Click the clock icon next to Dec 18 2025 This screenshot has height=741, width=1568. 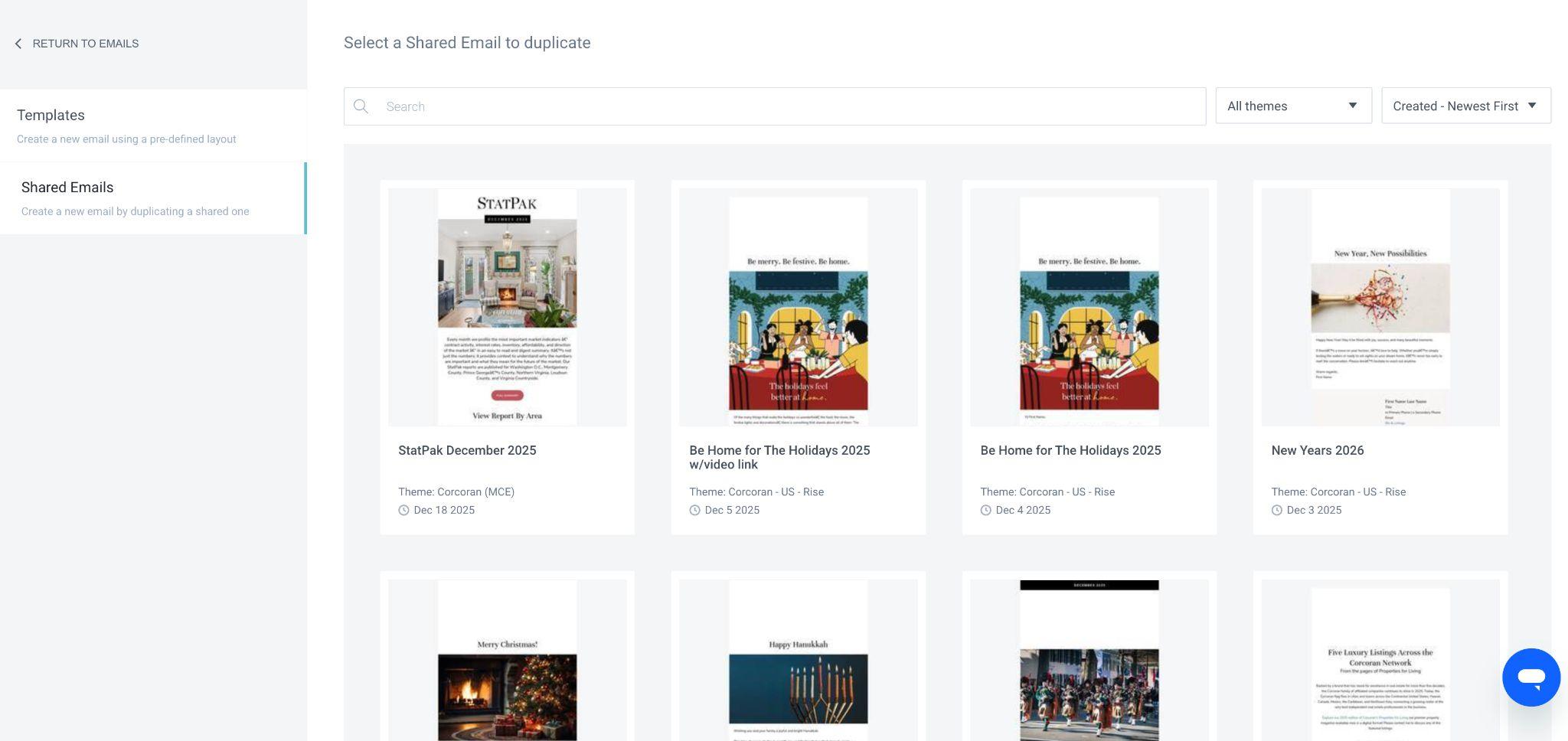pos(403,510)
